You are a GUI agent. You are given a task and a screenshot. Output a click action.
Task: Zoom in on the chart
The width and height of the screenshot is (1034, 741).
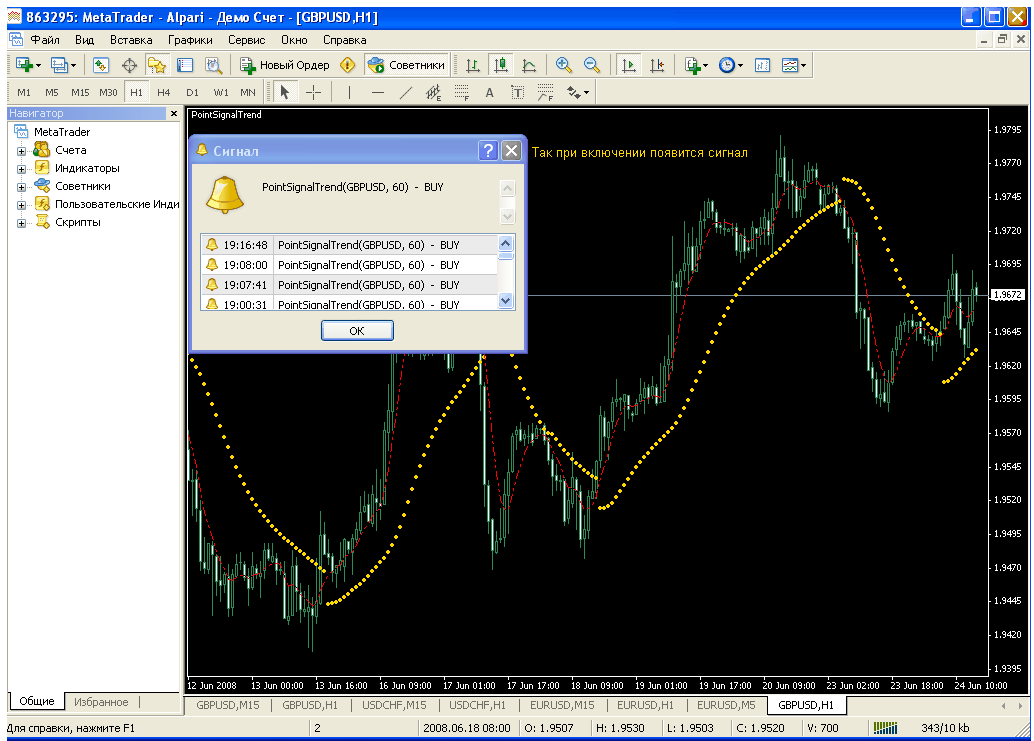[564, 65]
